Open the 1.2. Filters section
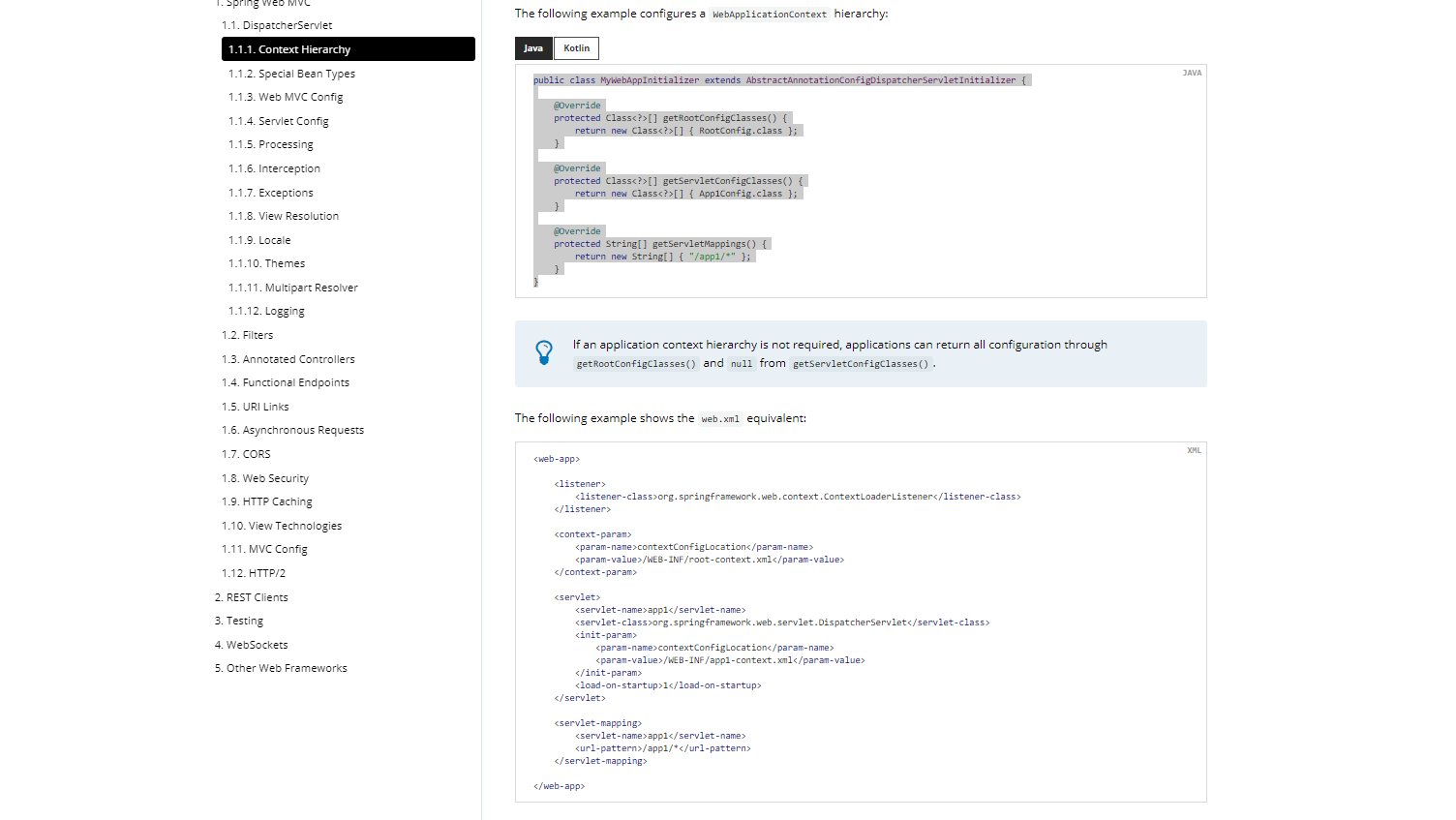This screenshot has height=820, width=1456. 248,335
